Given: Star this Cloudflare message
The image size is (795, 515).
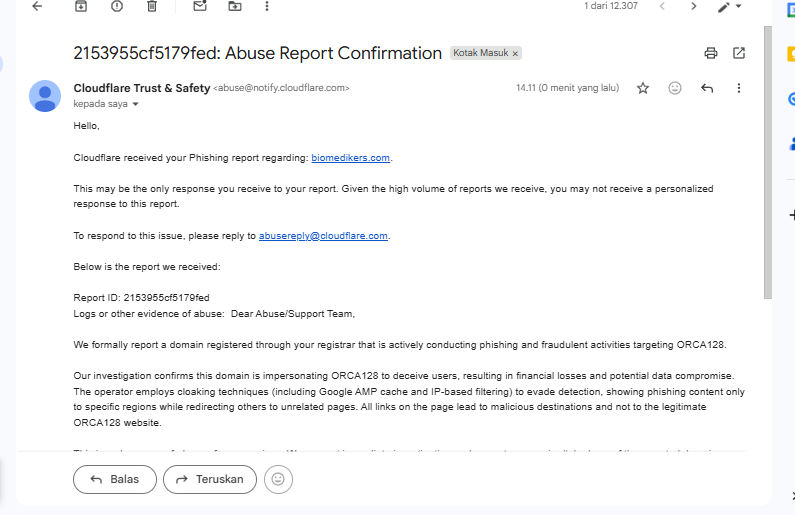Looking at the screenshot, I should [643, 88].
